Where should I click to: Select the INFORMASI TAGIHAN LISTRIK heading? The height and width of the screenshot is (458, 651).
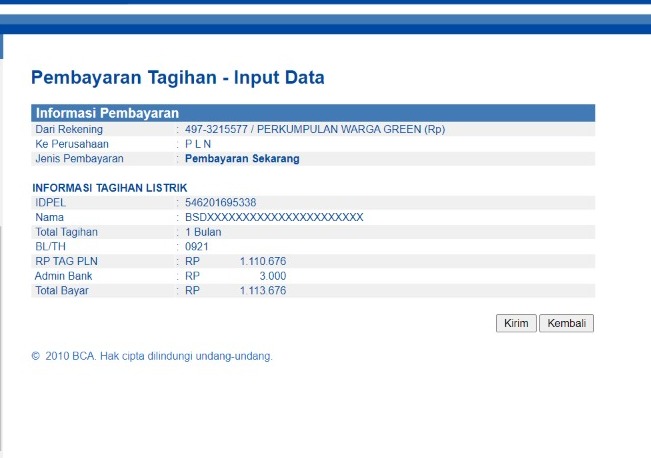[109, 188]
